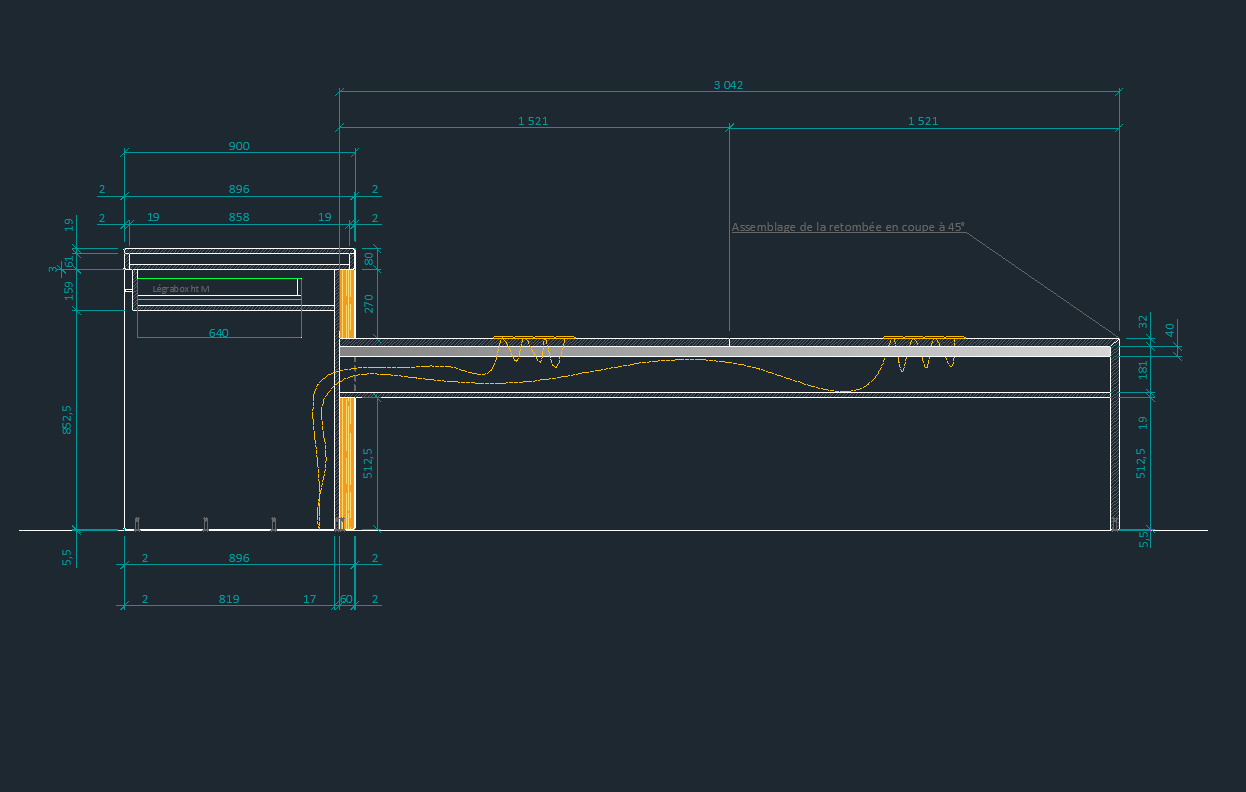Click the right 1 521 dimension value
1246x792 pixels.
pos(923,121)
